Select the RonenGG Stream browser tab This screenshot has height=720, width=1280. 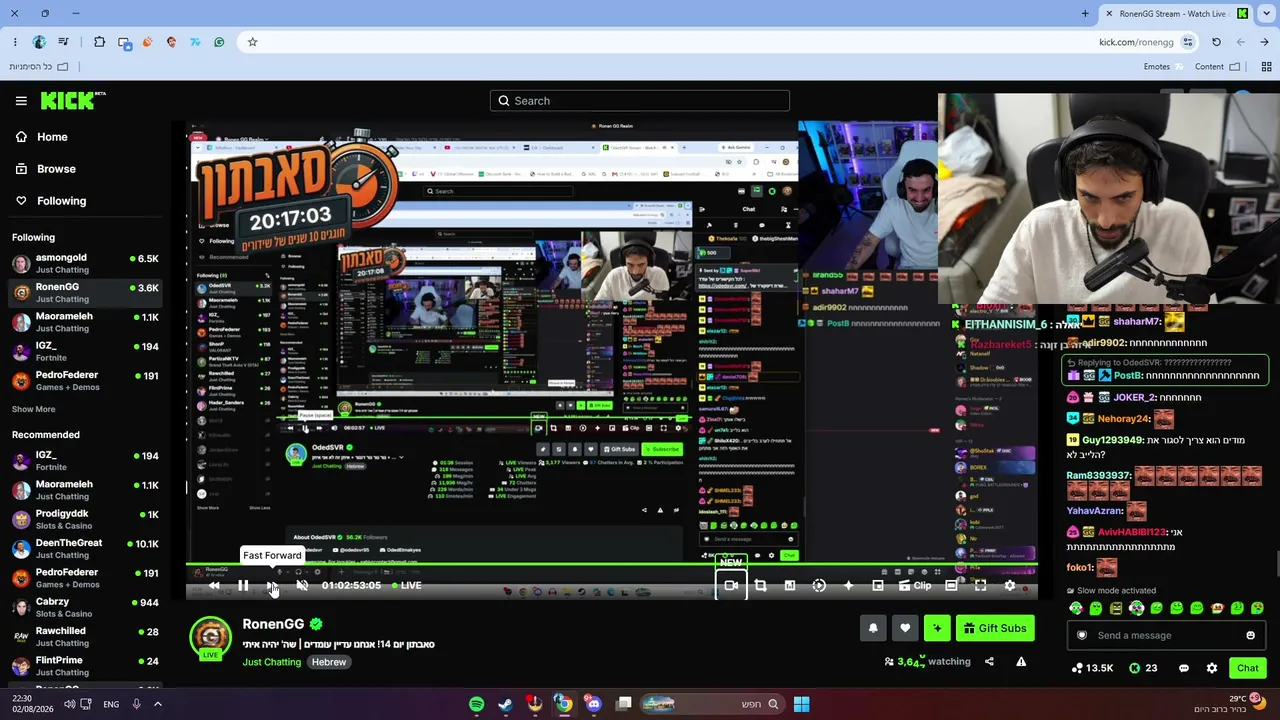(1176, 14)
